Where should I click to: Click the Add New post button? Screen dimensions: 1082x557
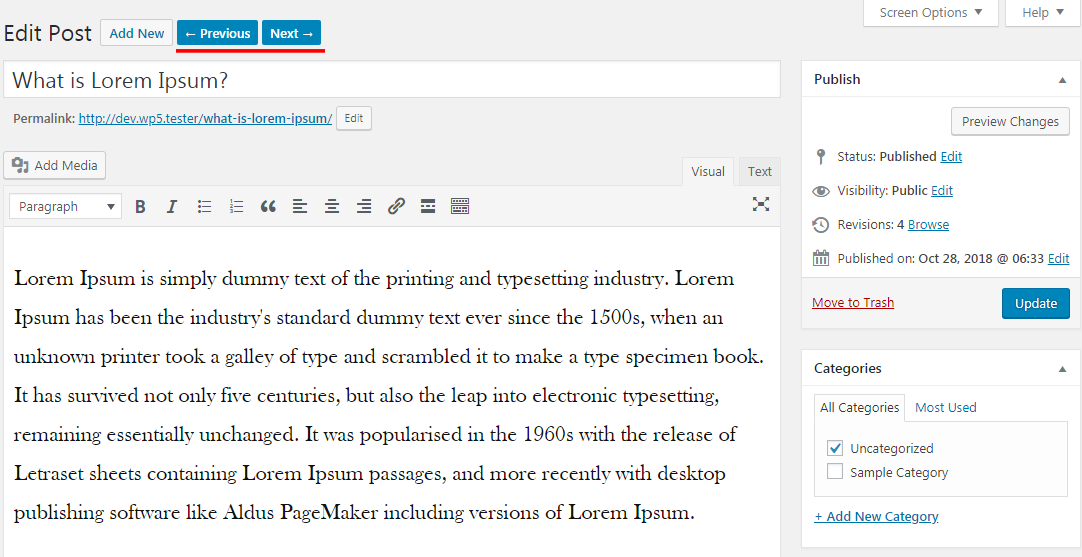pyautogui.click(x=137, y=33)
